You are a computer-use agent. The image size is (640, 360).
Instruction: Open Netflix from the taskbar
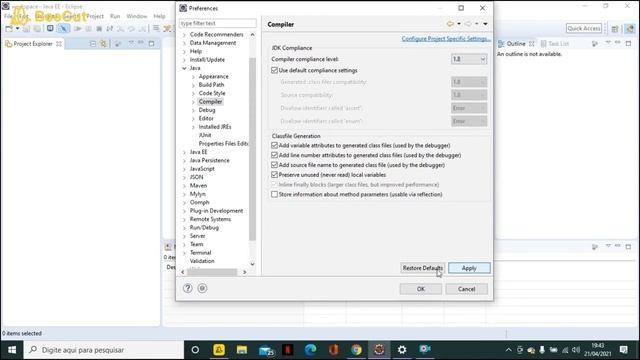point(288,350)
